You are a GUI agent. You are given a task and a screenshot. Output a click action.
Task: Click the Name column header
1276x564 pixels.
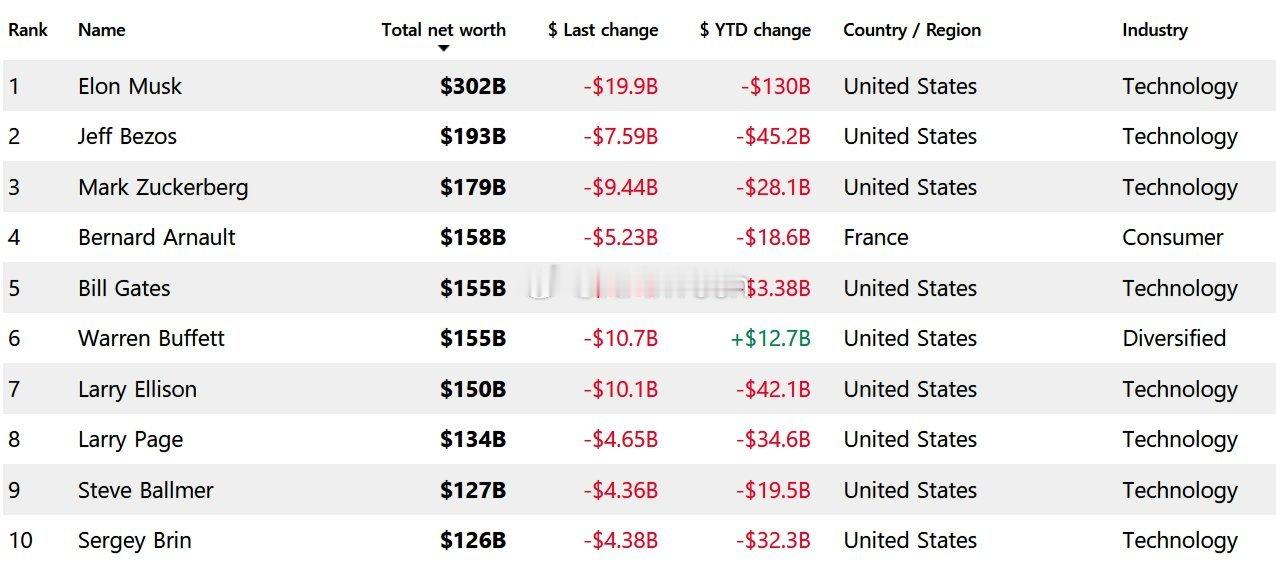click(101, 29)
